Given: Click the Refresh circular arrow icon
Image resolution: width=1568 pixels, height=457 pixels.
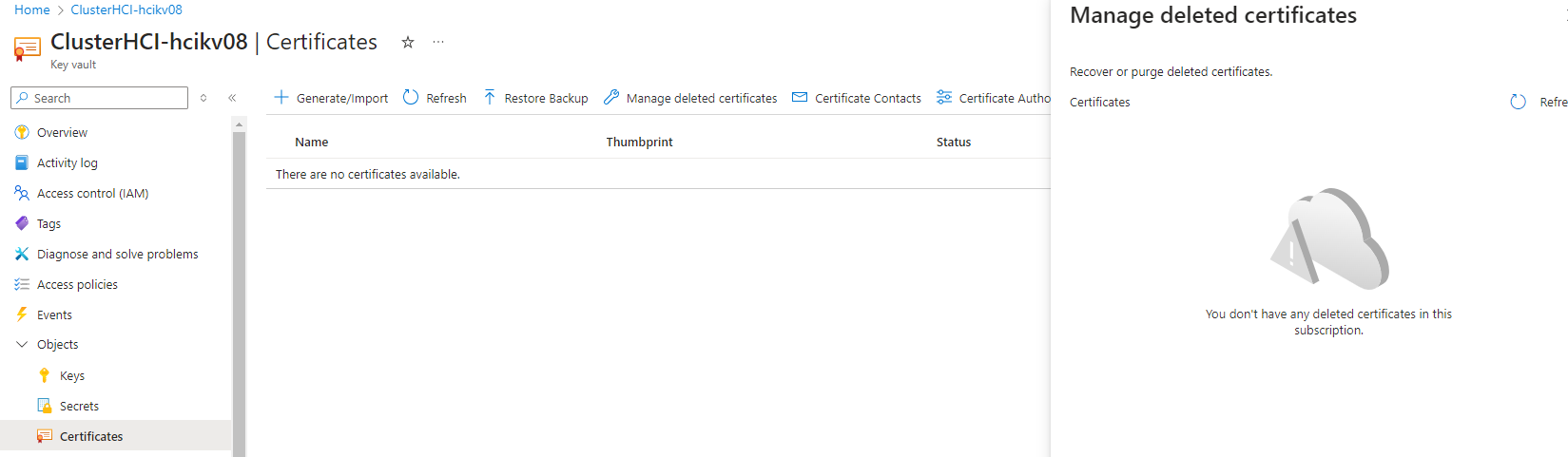Looking at the screenshot, I should [x=411, y=97].
